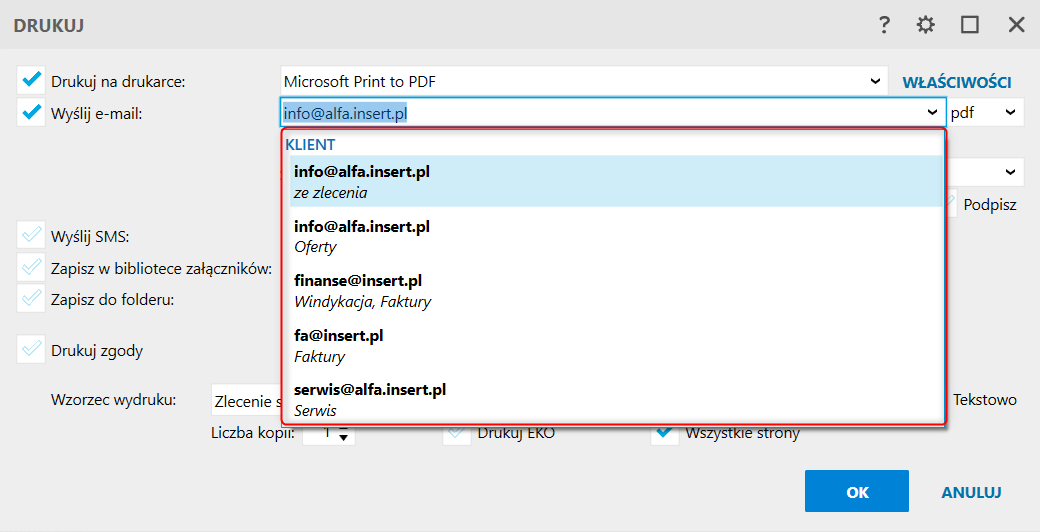Screen dimensions: 1040x532
Task: Select info@alfa.insert.pl ze zlecenia entry
Action: click(x=616, y=182)
